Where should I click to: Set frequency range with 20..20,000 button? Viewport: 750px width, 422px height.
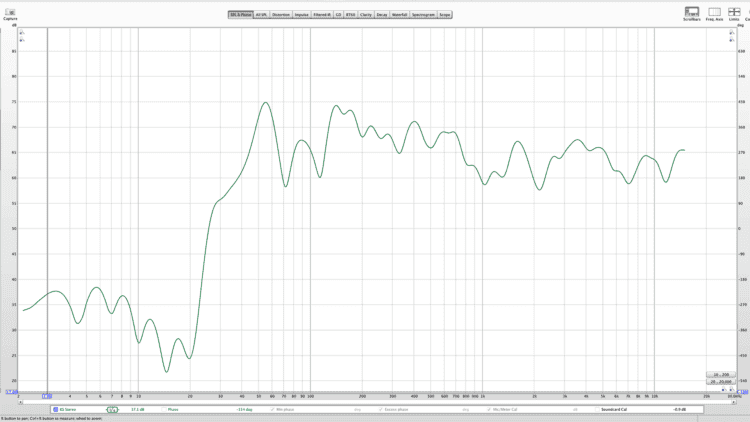[721, 382]
